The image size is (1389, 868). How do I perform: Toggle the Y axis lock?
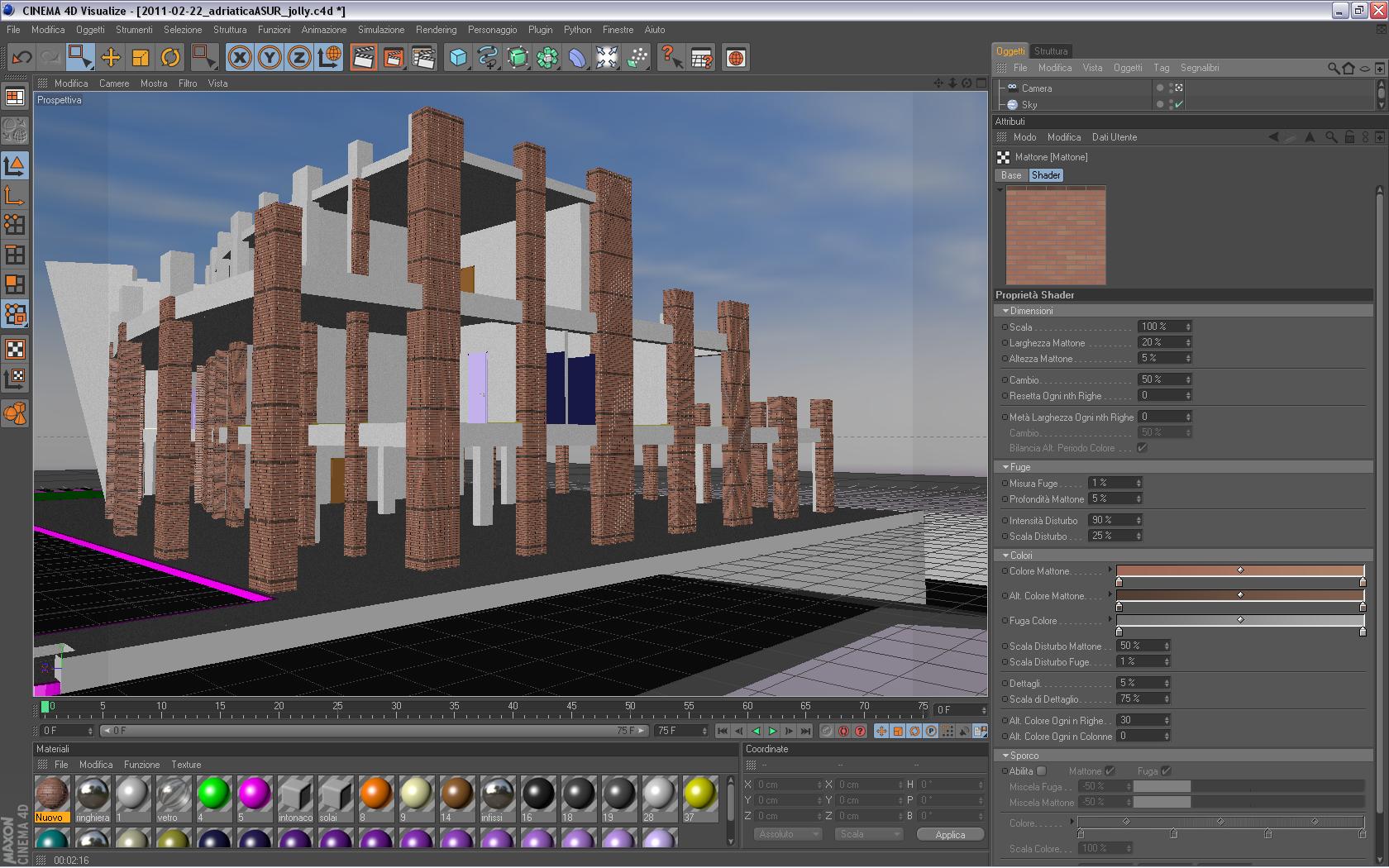click(270, 58)
